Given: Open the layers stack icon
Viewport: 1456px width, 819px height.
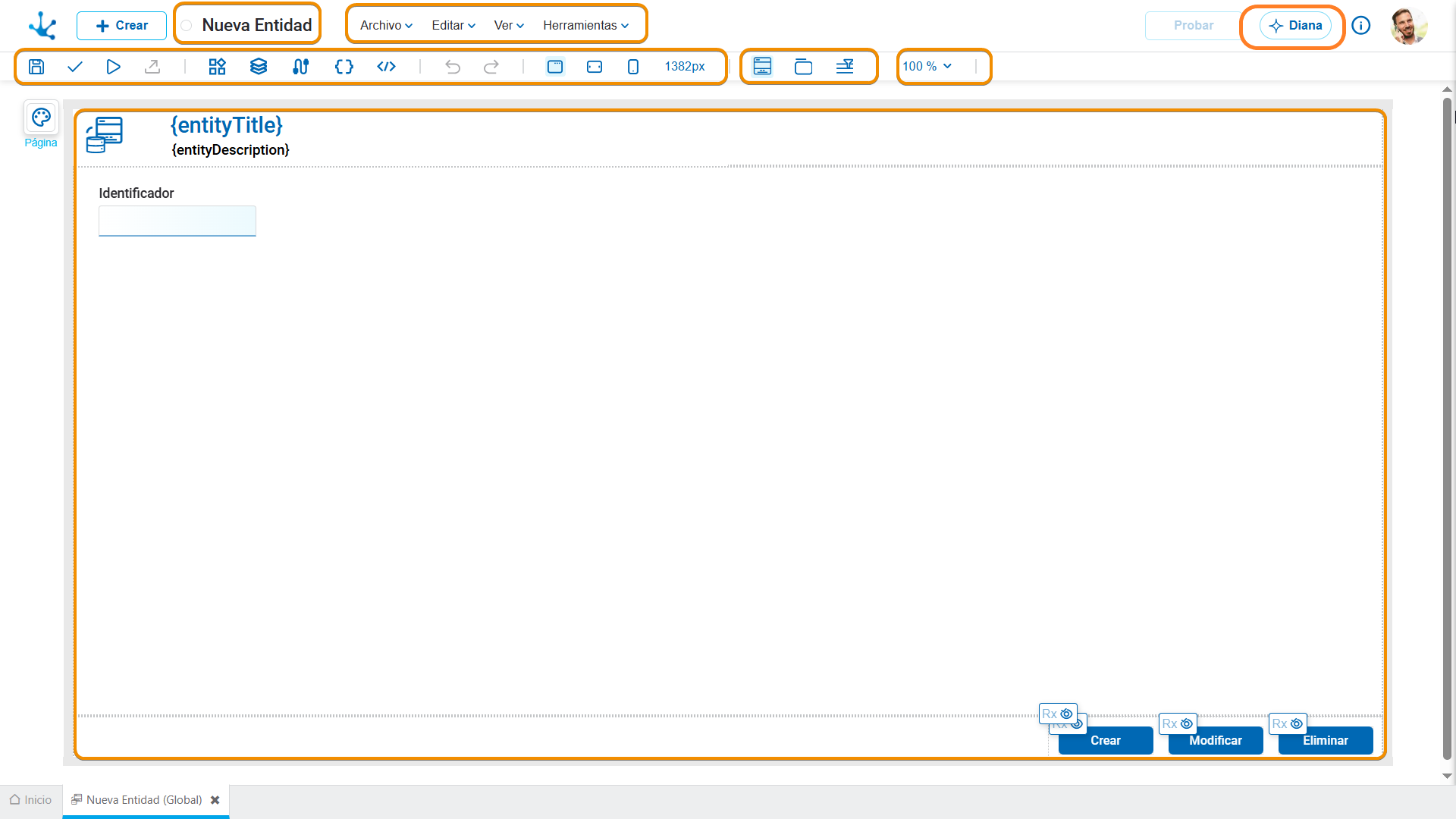Looking at the screenshot, I should (259, 67).
